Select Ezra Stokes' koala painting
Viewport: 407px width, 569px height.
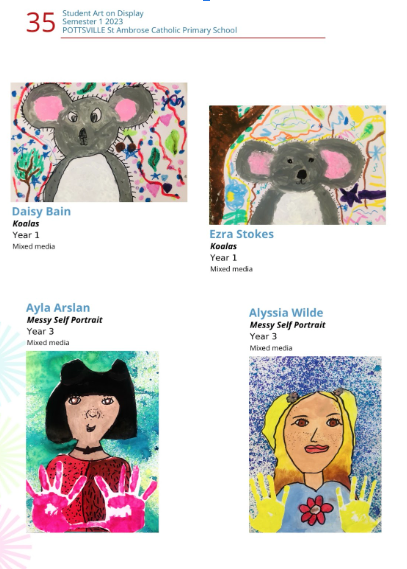tap(297, 165)
